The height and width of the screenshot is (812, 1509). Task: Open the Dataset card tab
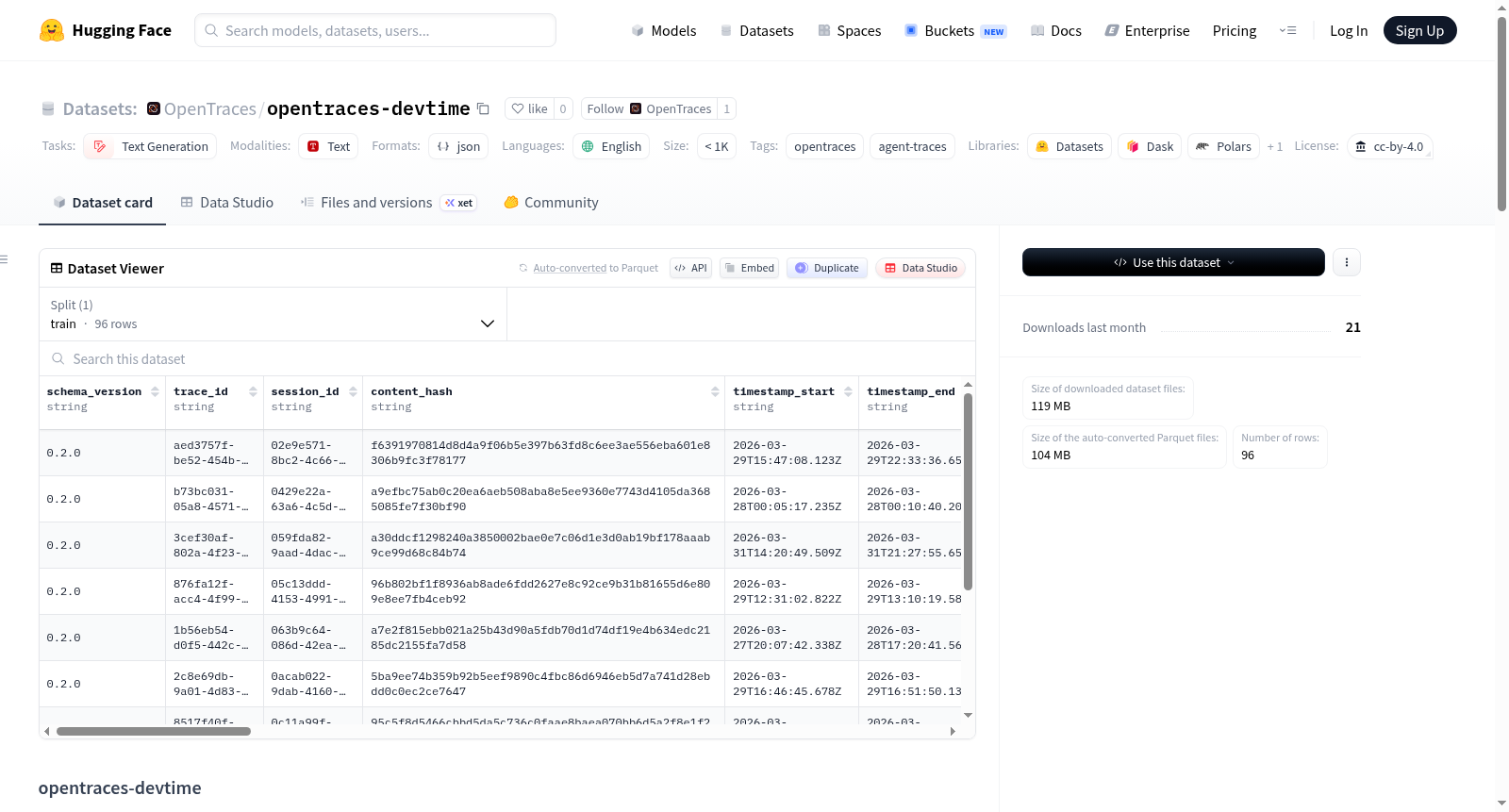coord(102,202)
